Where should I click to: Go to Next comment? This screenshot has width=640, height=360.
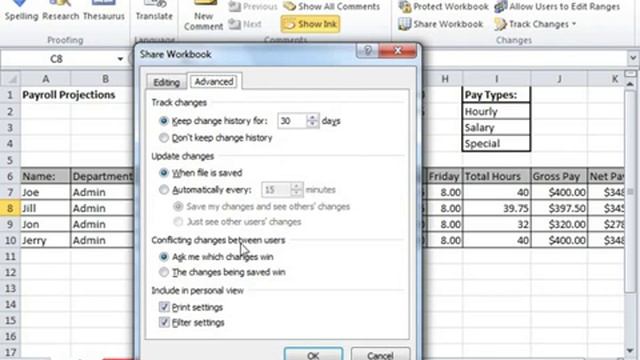[245, 24]
